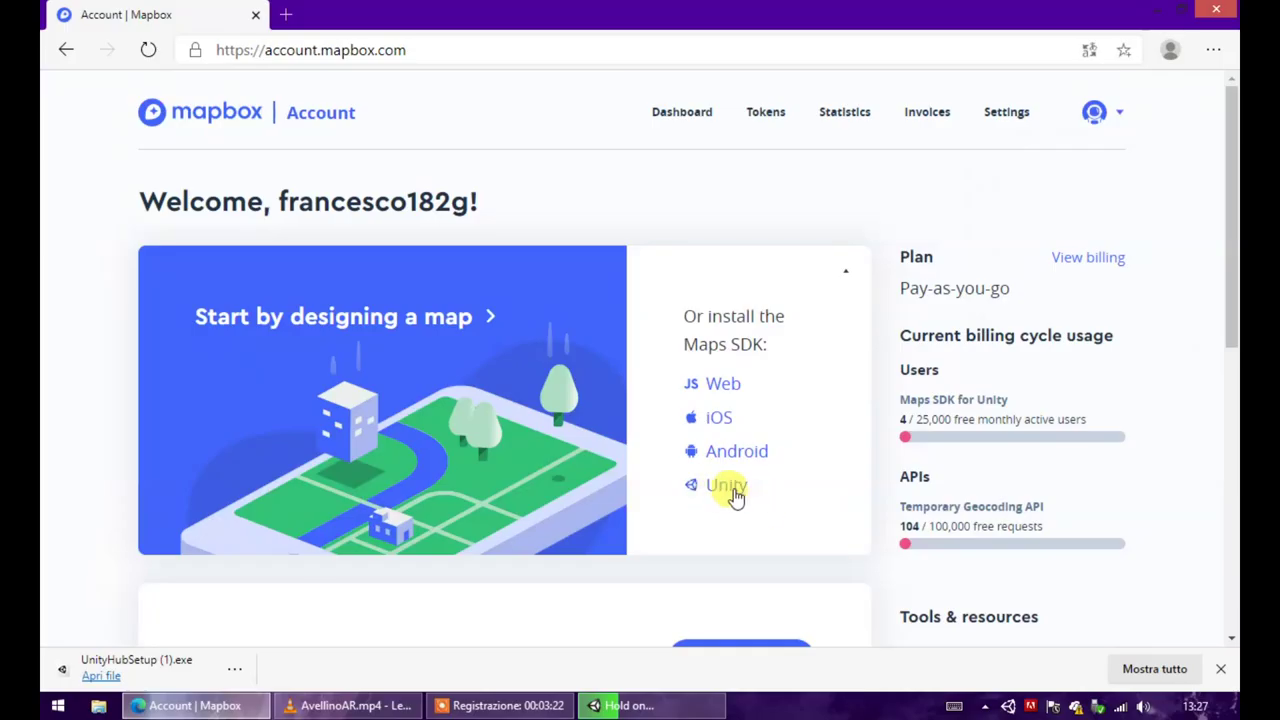Click the Adobe tray icon
The width and height of the screenshot is (1280, 720).
point(1031,706)
